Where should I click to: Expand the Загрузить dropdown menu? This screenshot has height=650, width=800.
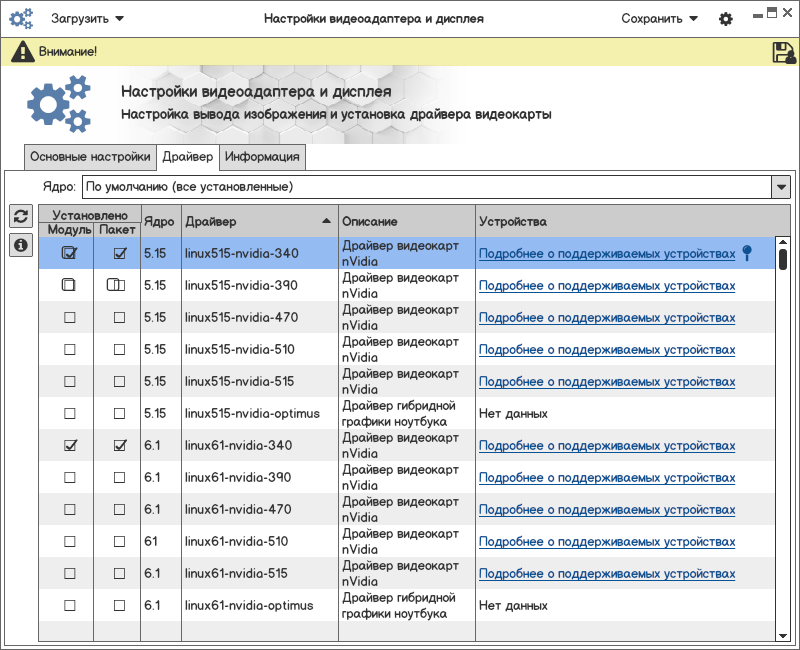[88, 19]
